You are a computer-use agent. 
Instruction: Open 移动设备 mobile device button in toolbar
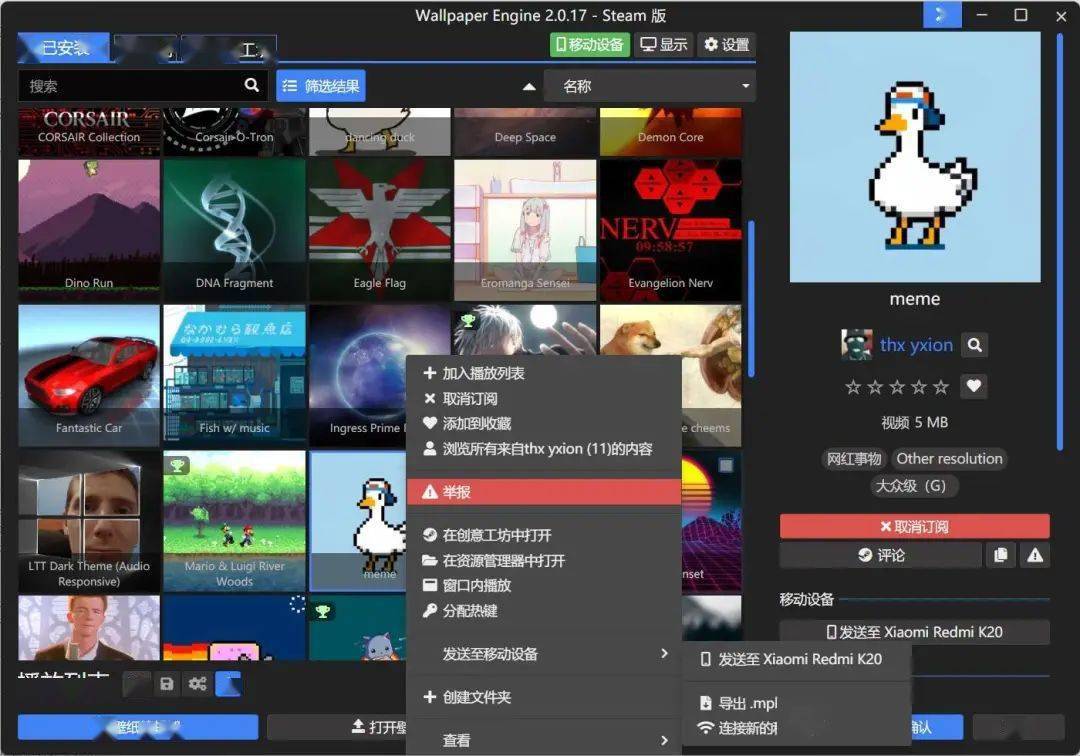click(x=589, y=44)
